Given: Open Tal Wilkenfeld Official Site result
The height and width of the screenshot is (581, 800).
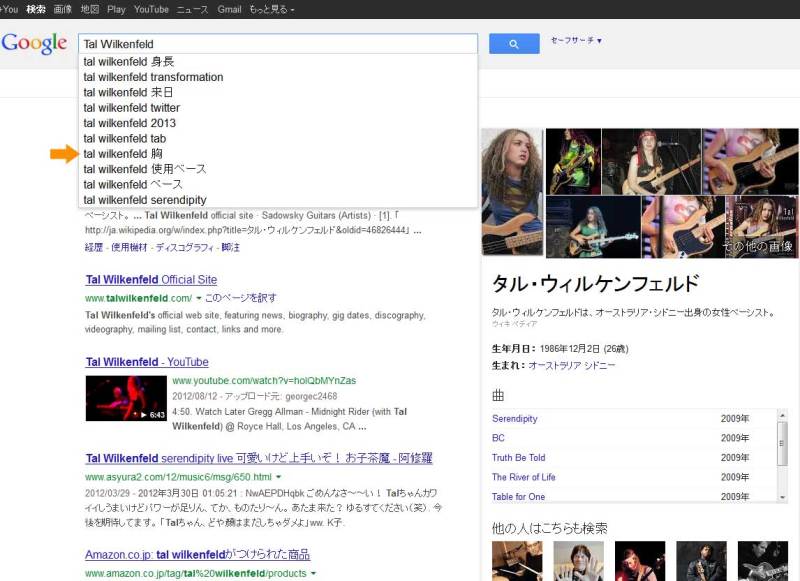Looking at the screenshot, I should [151, 280].
